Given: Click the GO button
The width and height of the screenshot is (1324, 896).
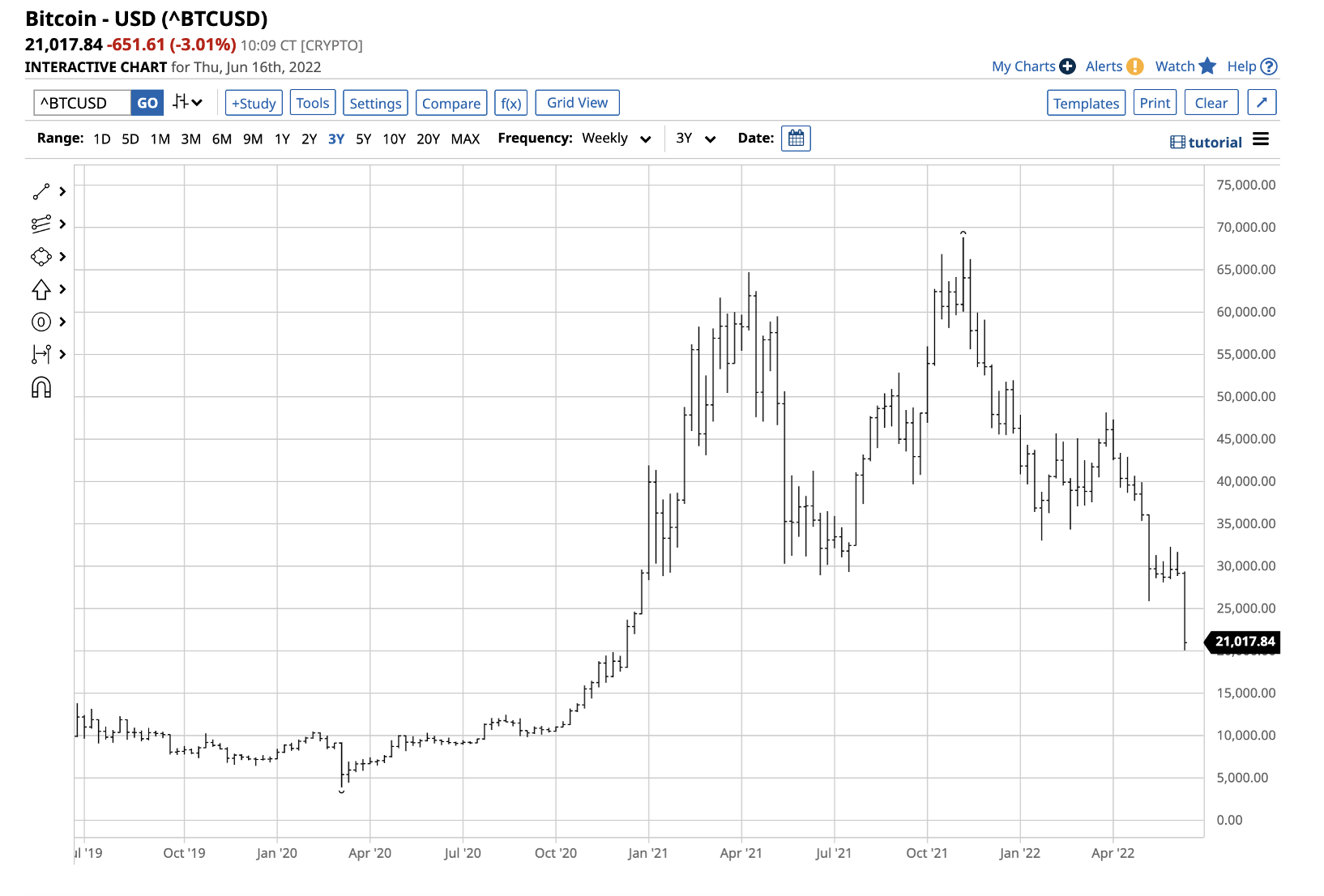Looking at the screenshot, I should (x=147, y=103).
